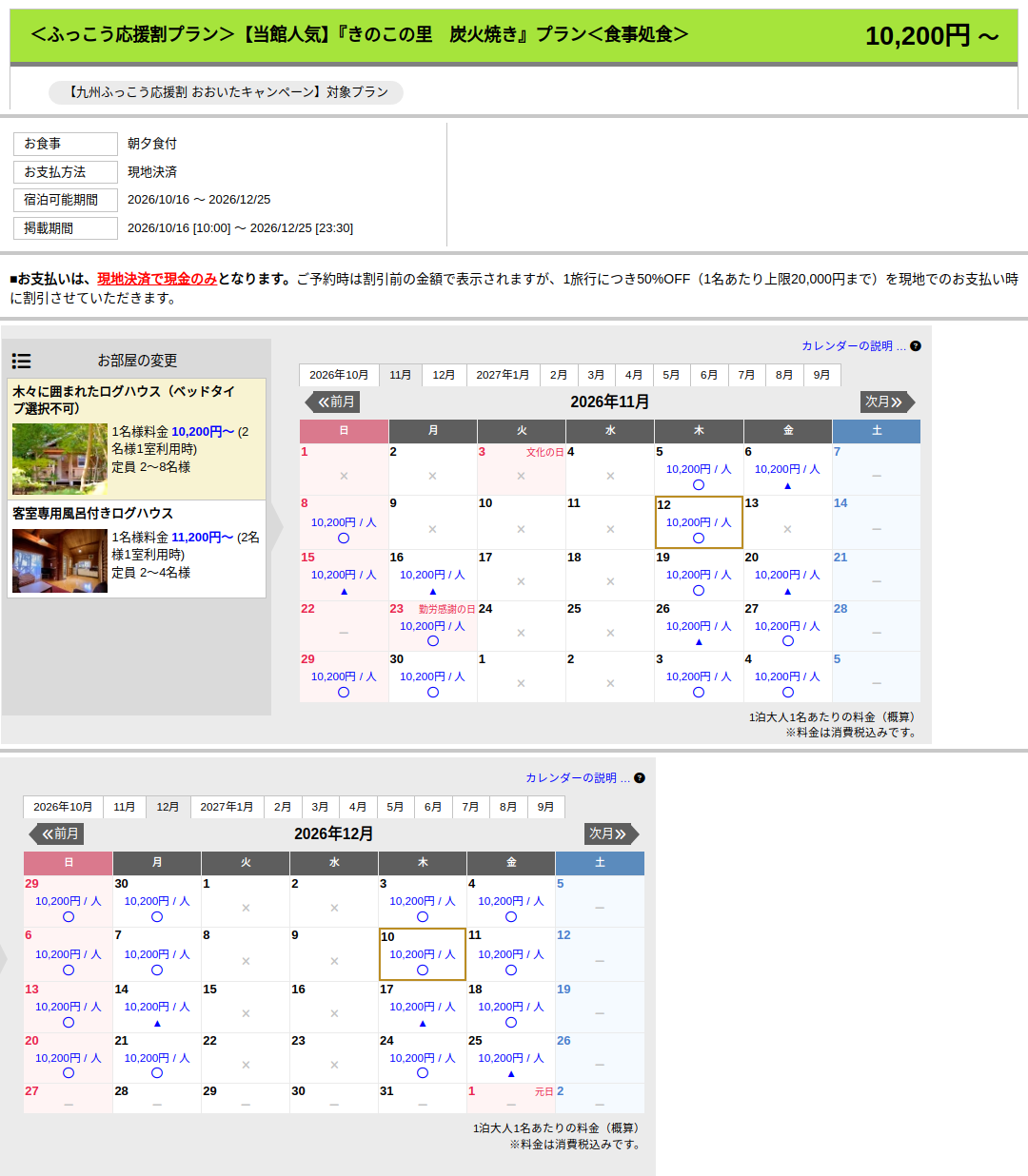
Task: Click the 10,200円 ～ header price
Action: [x=932, y=36]
